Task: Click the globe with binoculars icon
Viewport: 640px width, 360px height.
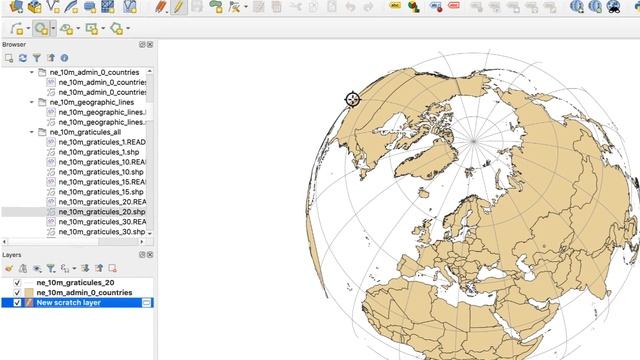Action: pos(613,7)
